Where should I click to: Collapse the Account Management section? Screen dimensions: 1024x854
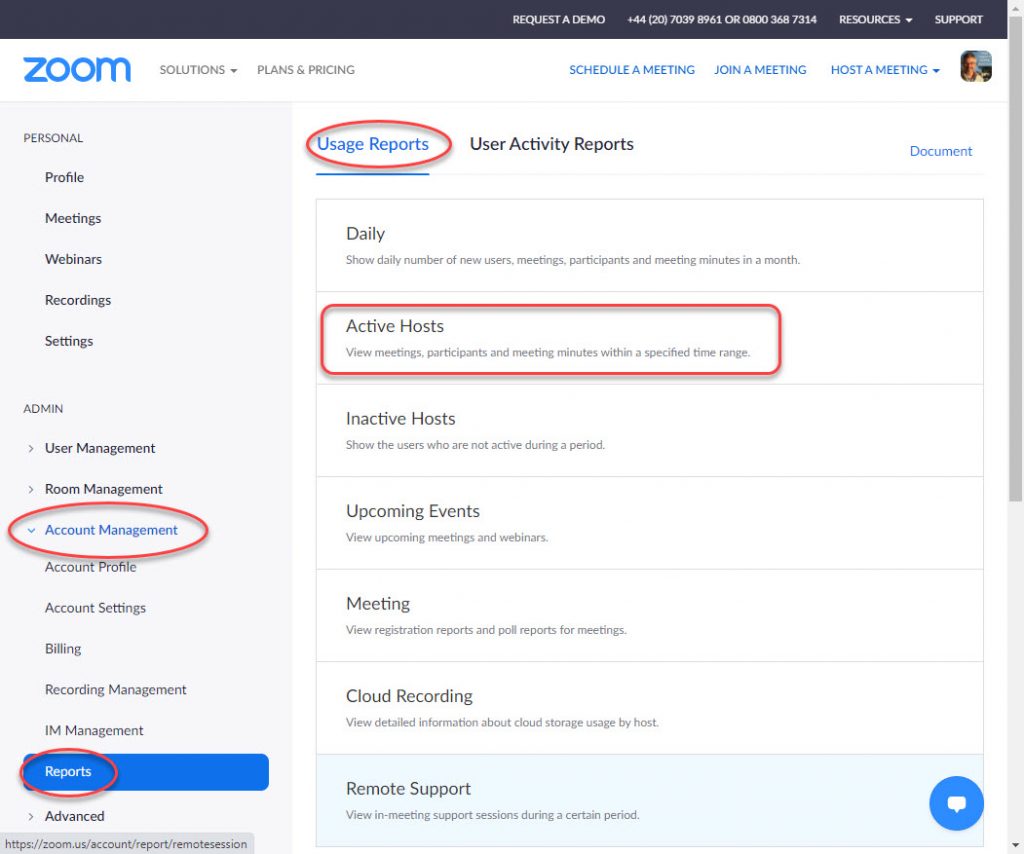[113, 531]
